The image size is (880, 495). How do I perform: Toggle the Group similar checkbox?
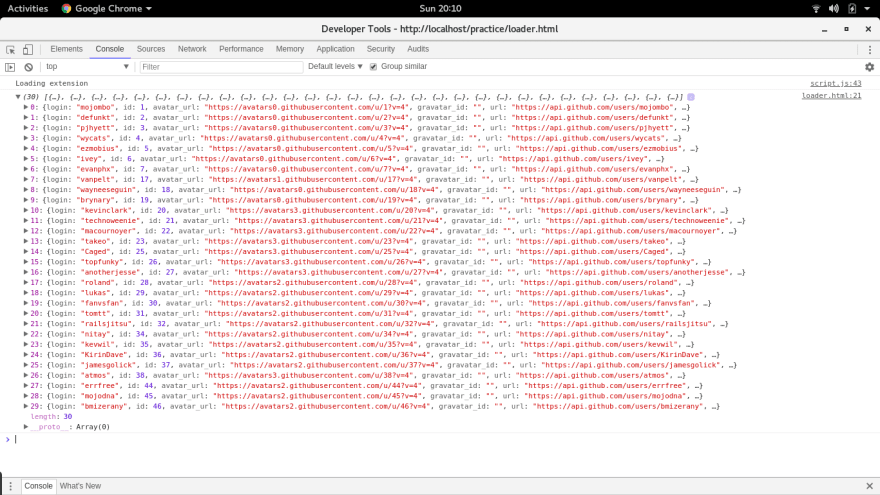point(373,67)
